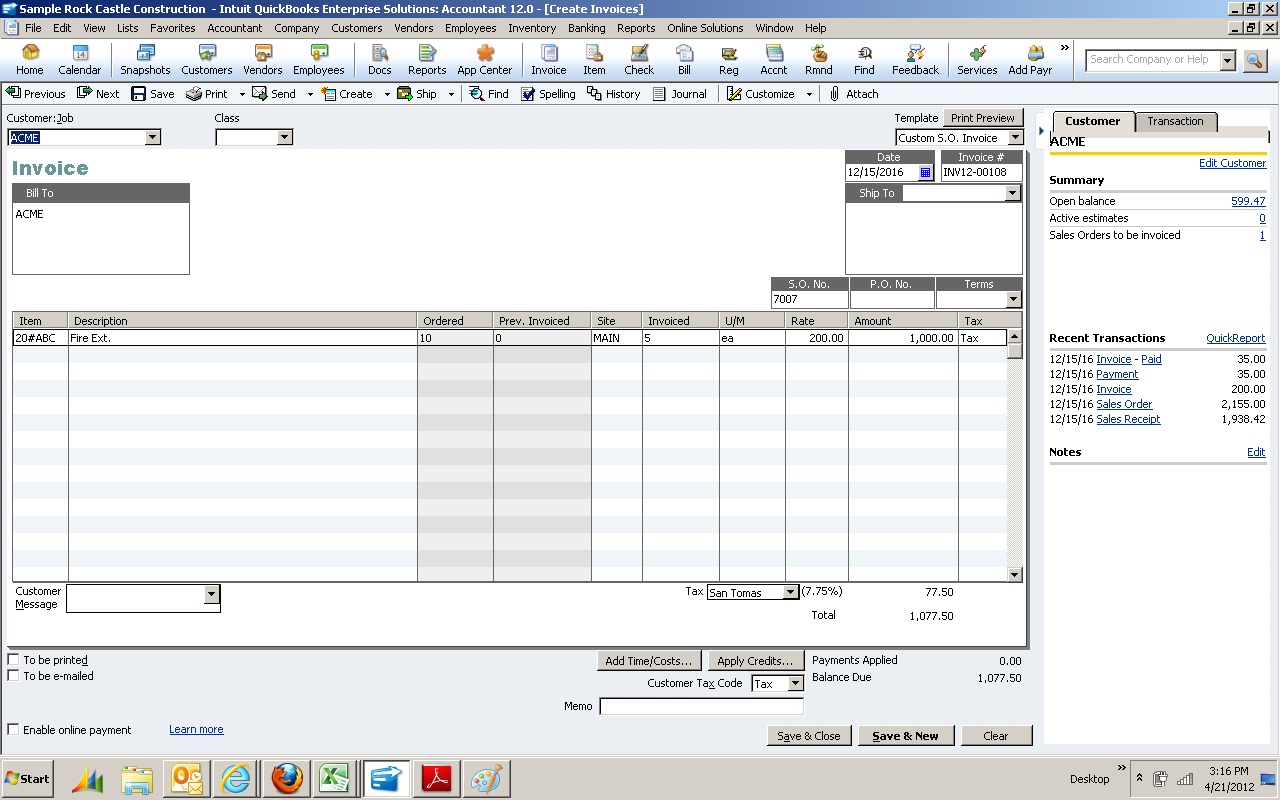Open Snapshots from the icon bar
Screen dimensions: 1280x800
pos(145,60)
